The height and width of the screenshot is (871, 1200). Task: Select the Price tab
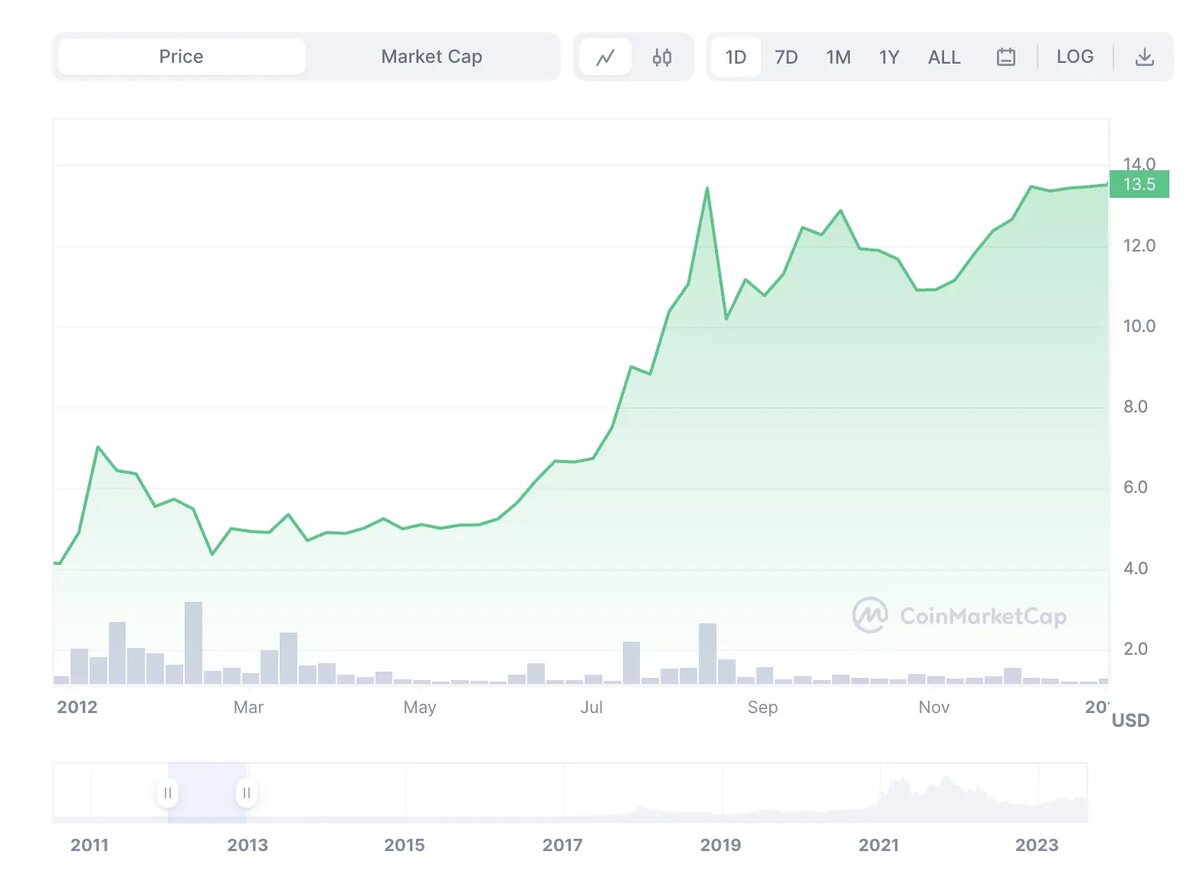[181, 57]
